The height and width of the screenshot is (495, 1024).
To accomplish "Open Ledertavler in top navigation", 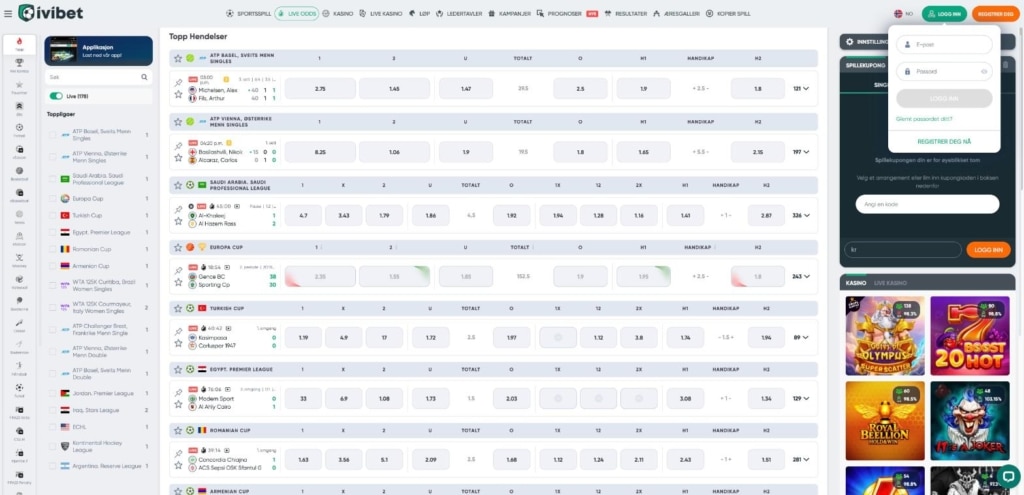I will point(458,13).
